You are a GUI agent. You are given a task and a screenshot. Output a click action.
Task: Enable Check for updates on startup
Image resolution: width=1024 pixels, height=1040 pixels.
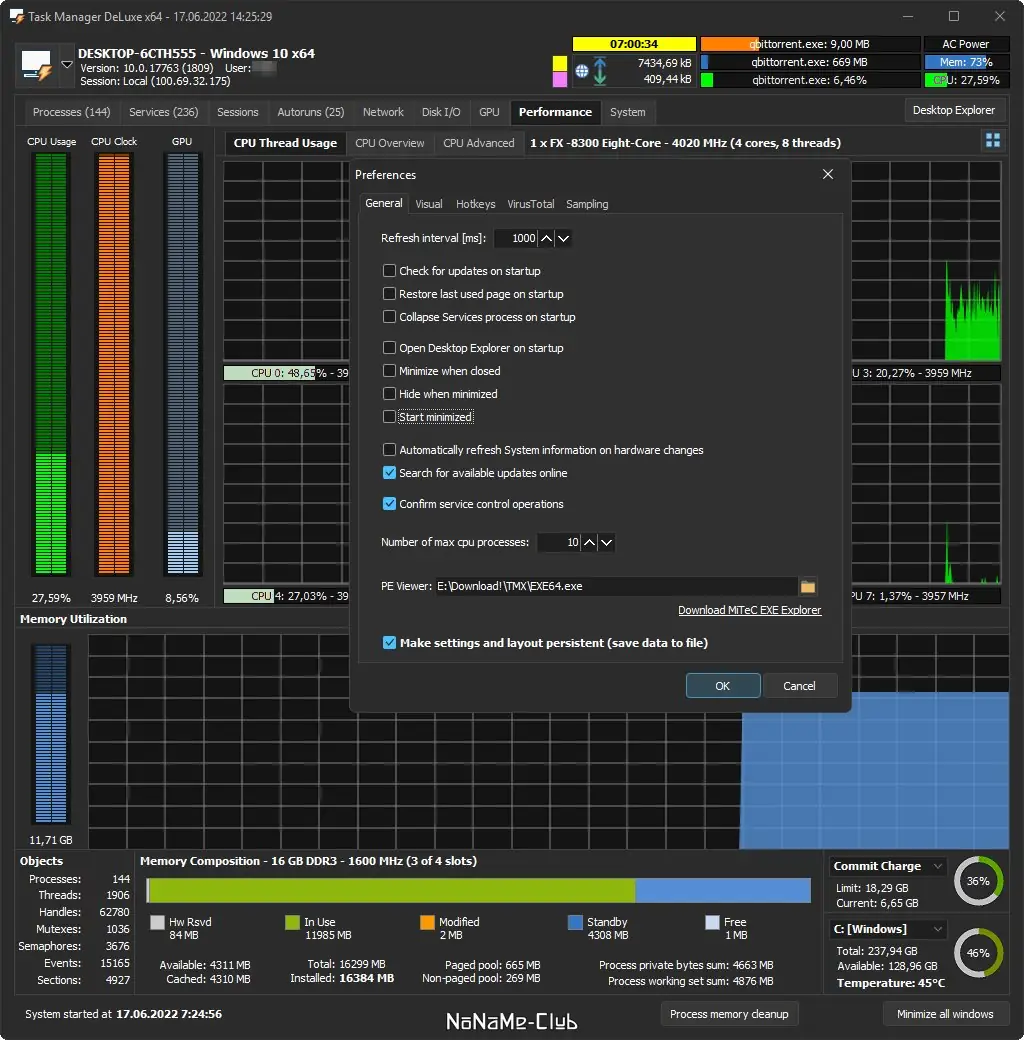click(x=389, y=271)
